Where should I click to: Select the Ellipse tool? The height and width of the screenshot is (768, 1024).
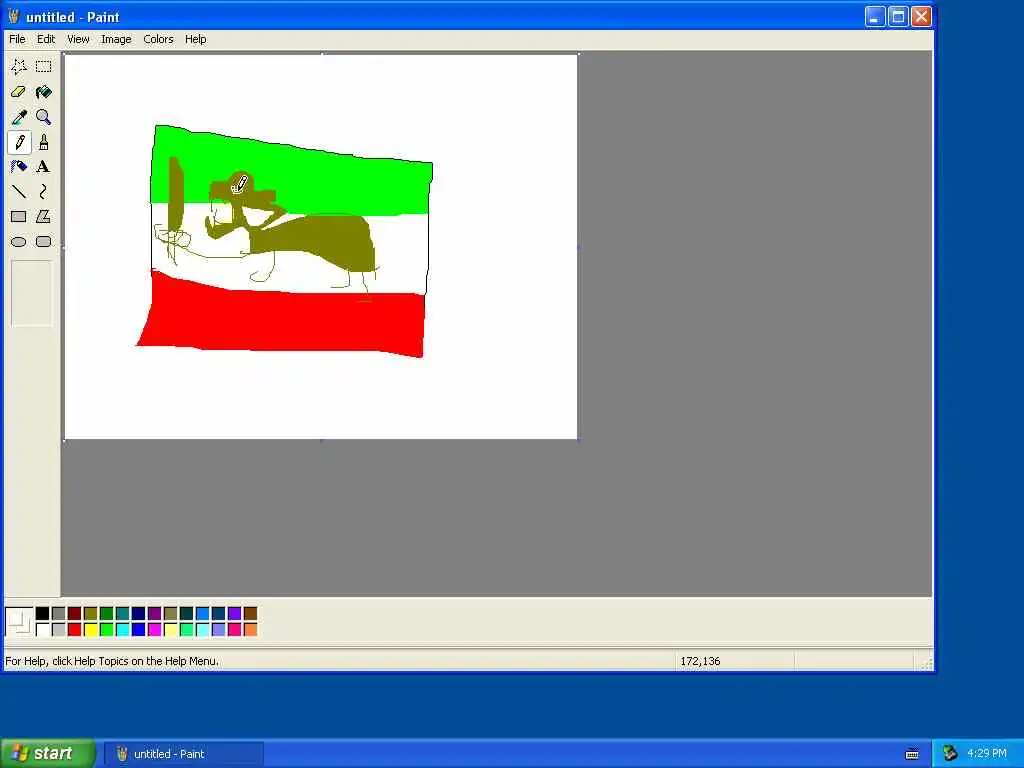pos(19,242)
